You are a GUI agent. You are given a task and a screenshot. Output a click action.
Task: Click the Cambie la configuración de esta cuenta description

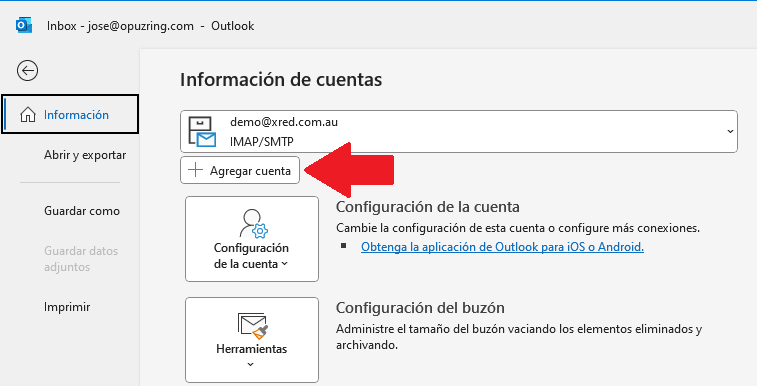[x=518, y=228]
